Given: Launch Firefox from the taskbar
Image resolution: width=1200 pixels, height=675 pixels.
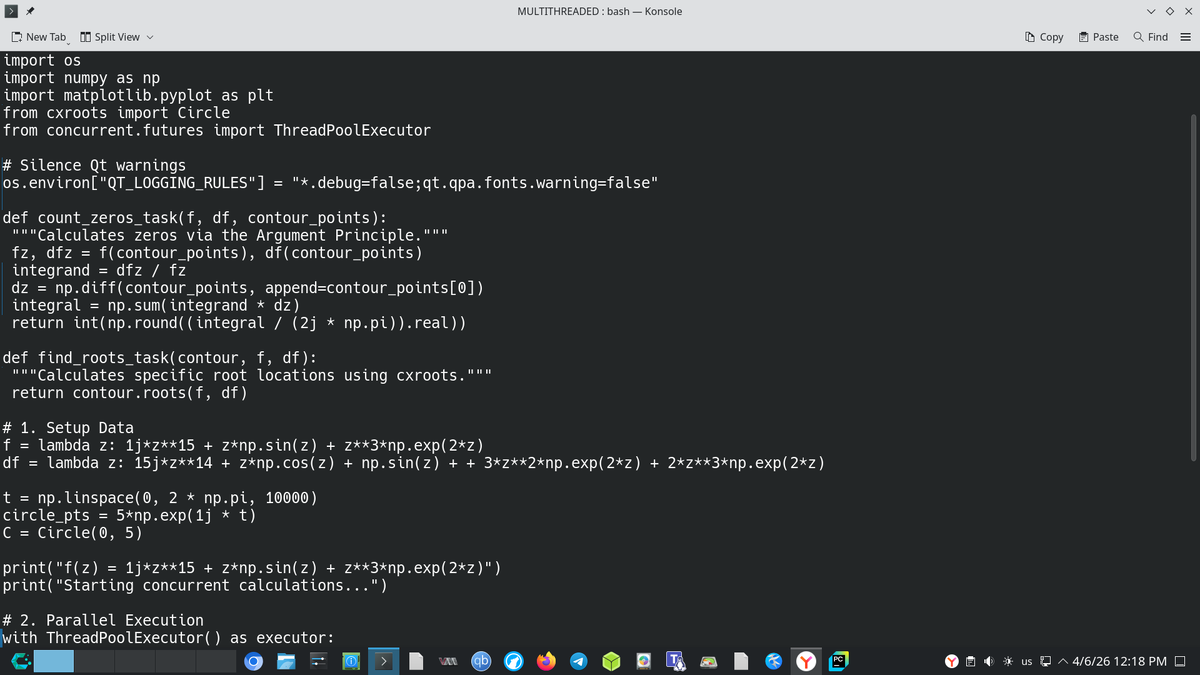Looking at the screenshot, I should 546,661.
